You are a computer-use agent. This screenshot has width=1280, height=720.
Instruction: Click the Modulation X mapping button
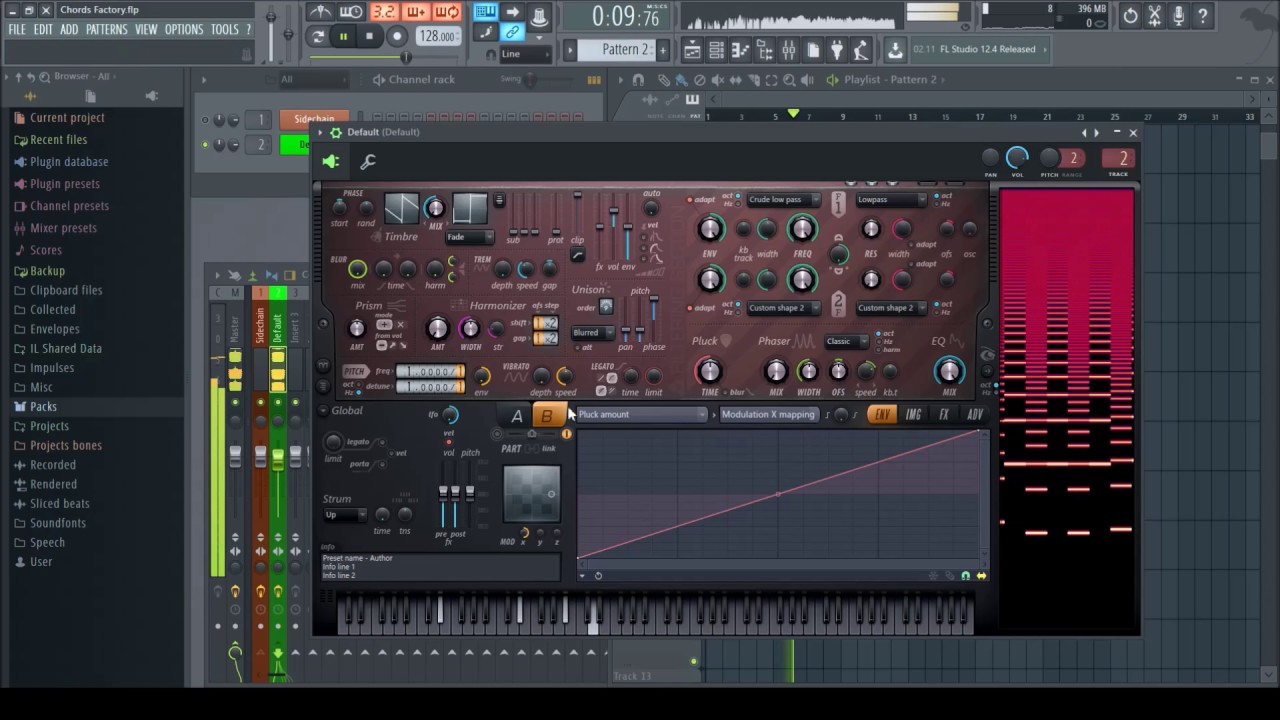tap(768, 414)
